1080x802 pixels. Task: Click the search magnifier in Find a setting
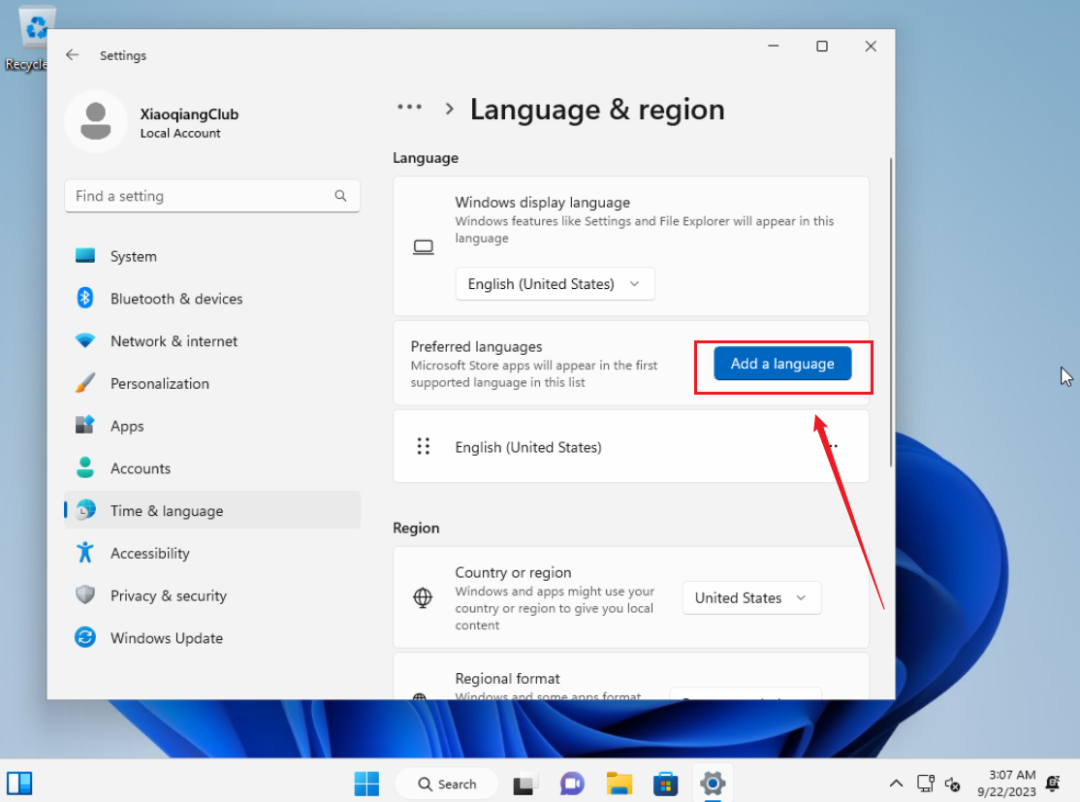click(340, 196)
